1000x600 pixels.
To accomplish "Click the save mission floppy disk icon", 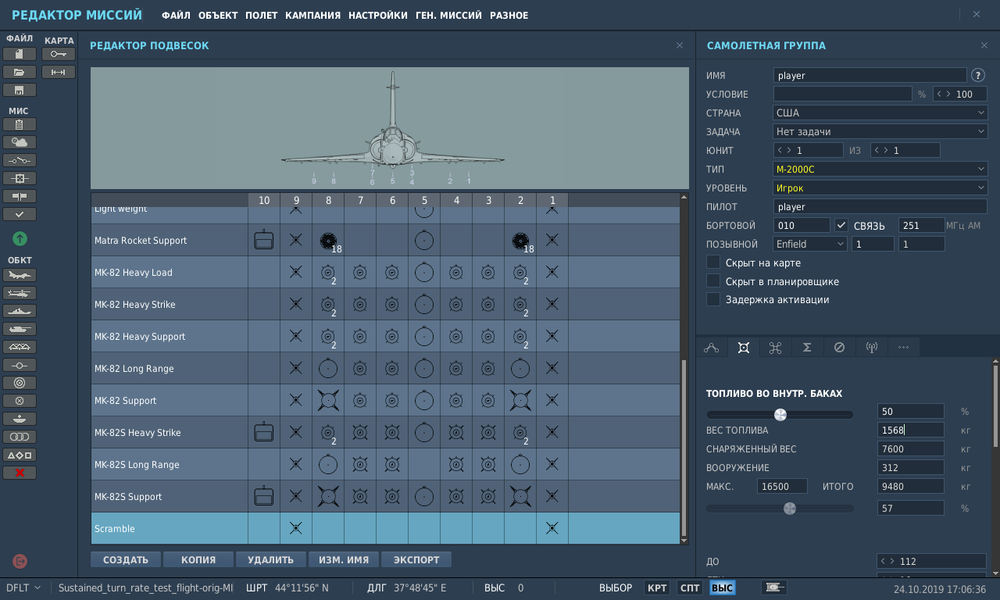I will coord(20,90).
